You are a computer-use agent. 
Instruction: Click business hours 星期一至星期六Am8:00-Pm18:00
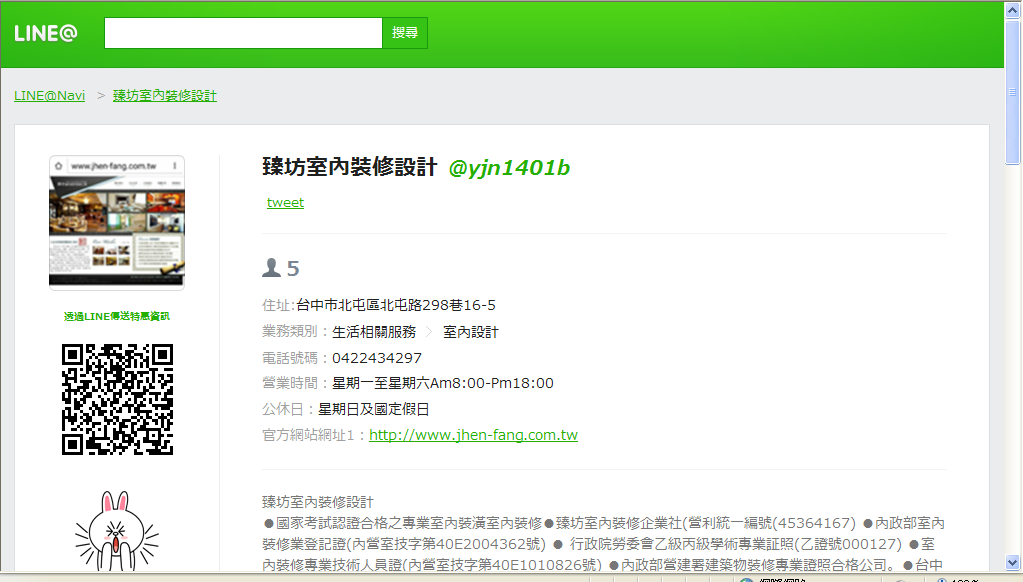443,383
